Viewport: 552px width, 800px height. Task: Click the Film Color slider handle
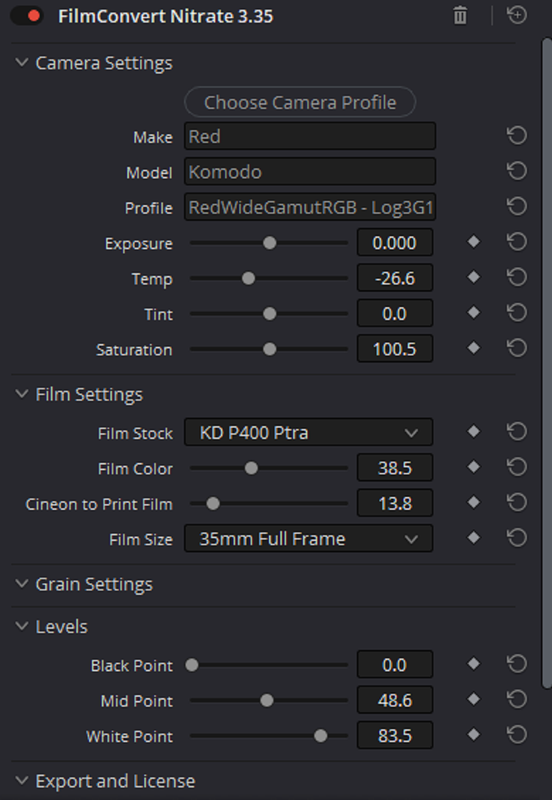251,468
